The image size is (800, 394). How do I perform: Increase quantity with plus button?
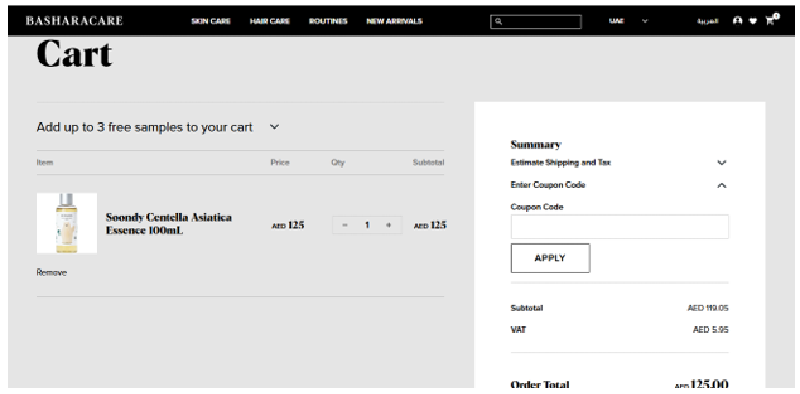pos(388,225)
